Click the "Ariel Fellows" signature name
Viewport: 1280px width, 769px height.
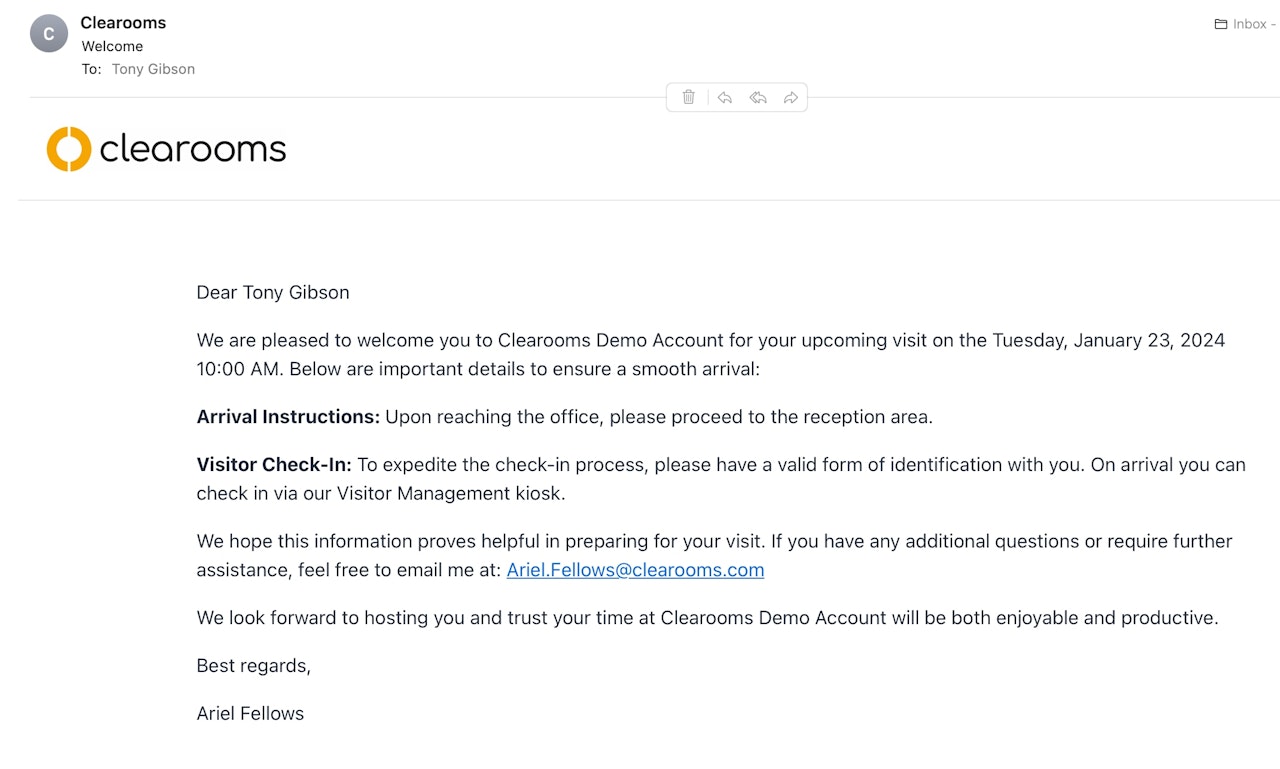click(250, 713)
